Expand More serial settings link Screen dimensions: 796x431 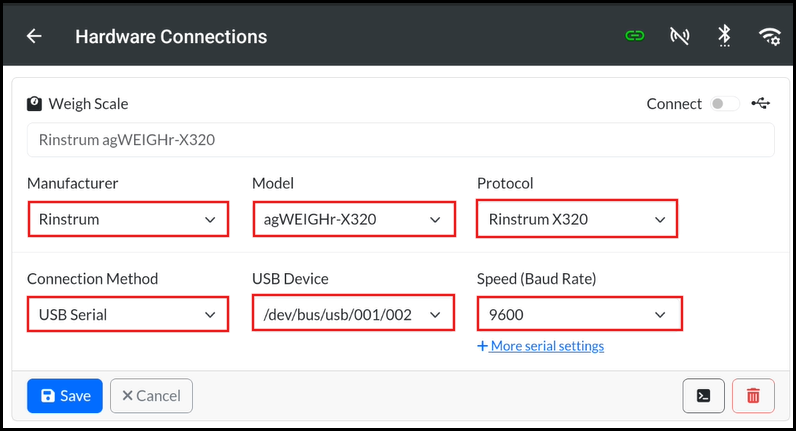(541, 346)
